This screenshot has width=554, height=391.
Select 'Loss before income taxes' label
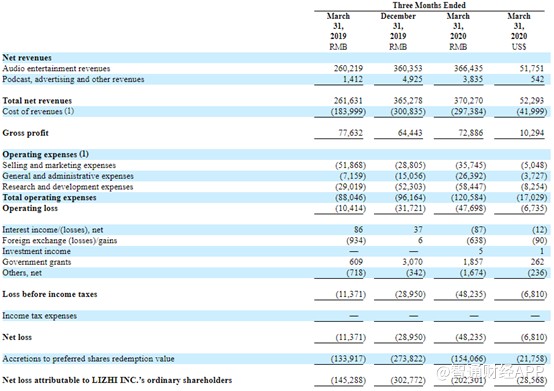click(x=50, y=294)
